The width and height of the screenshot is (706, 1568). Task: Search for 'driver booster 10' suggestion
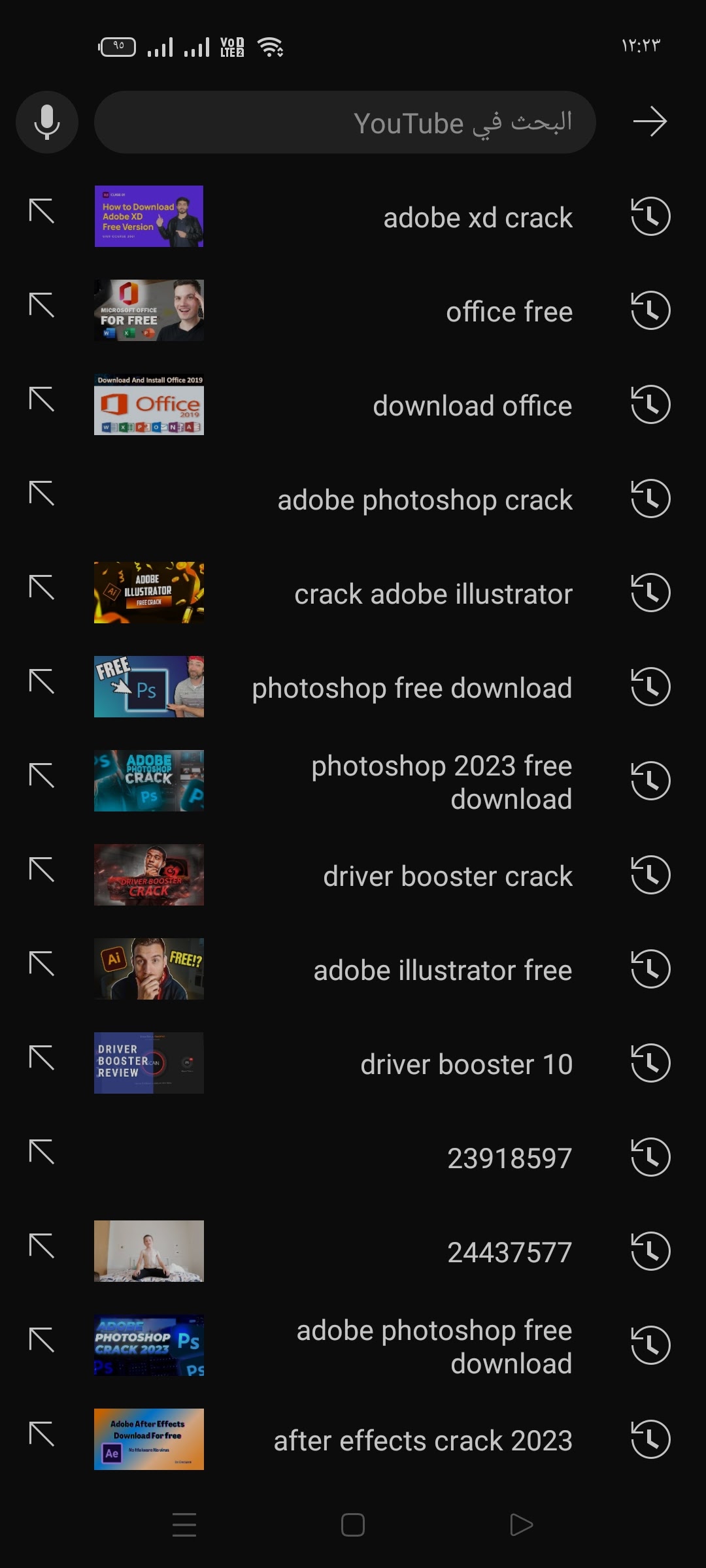(x=466, y=1064)
